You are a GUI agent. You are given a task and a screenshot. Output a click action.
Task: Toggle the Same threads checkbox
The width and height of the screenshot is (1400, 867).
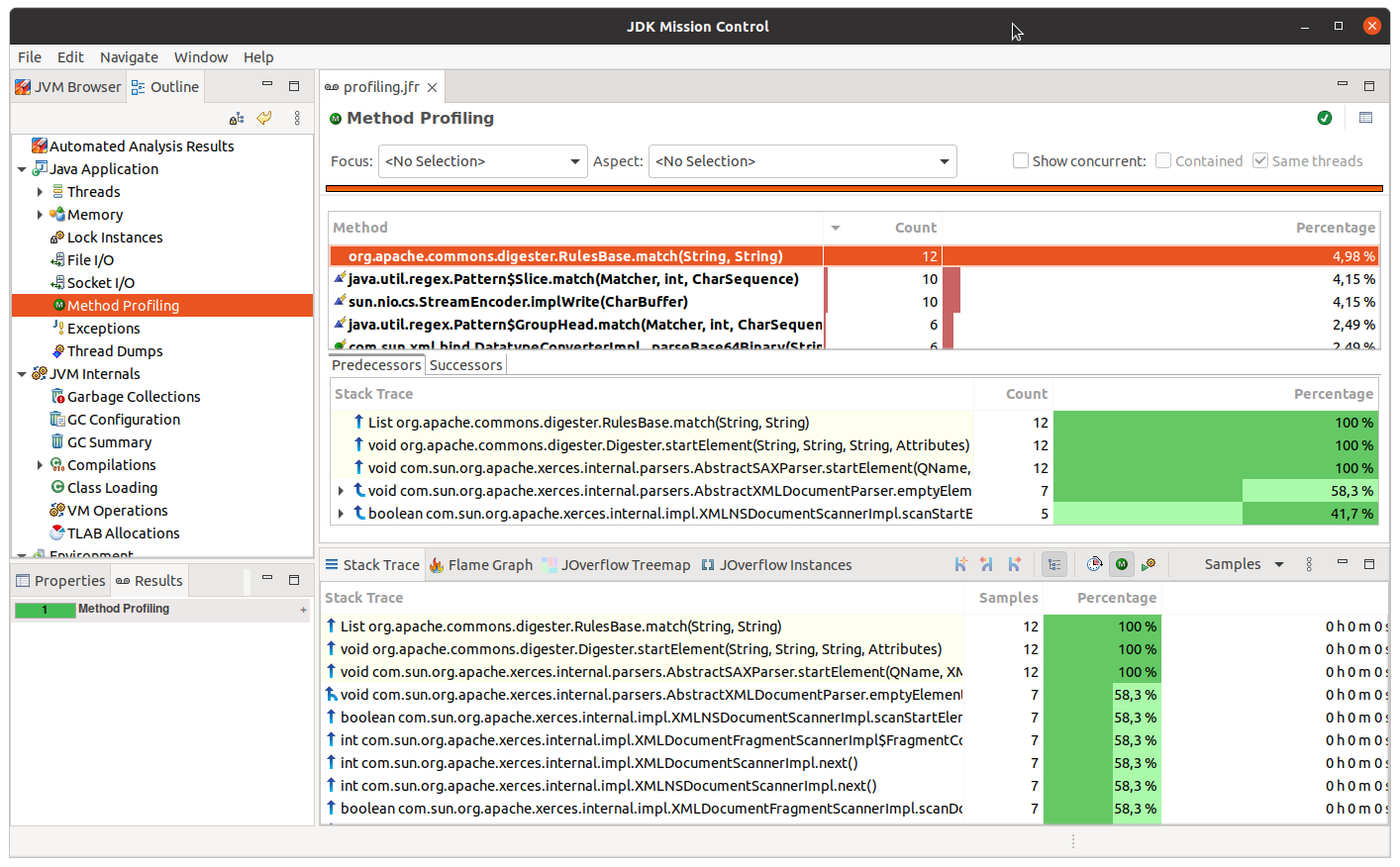[1260, 160]
